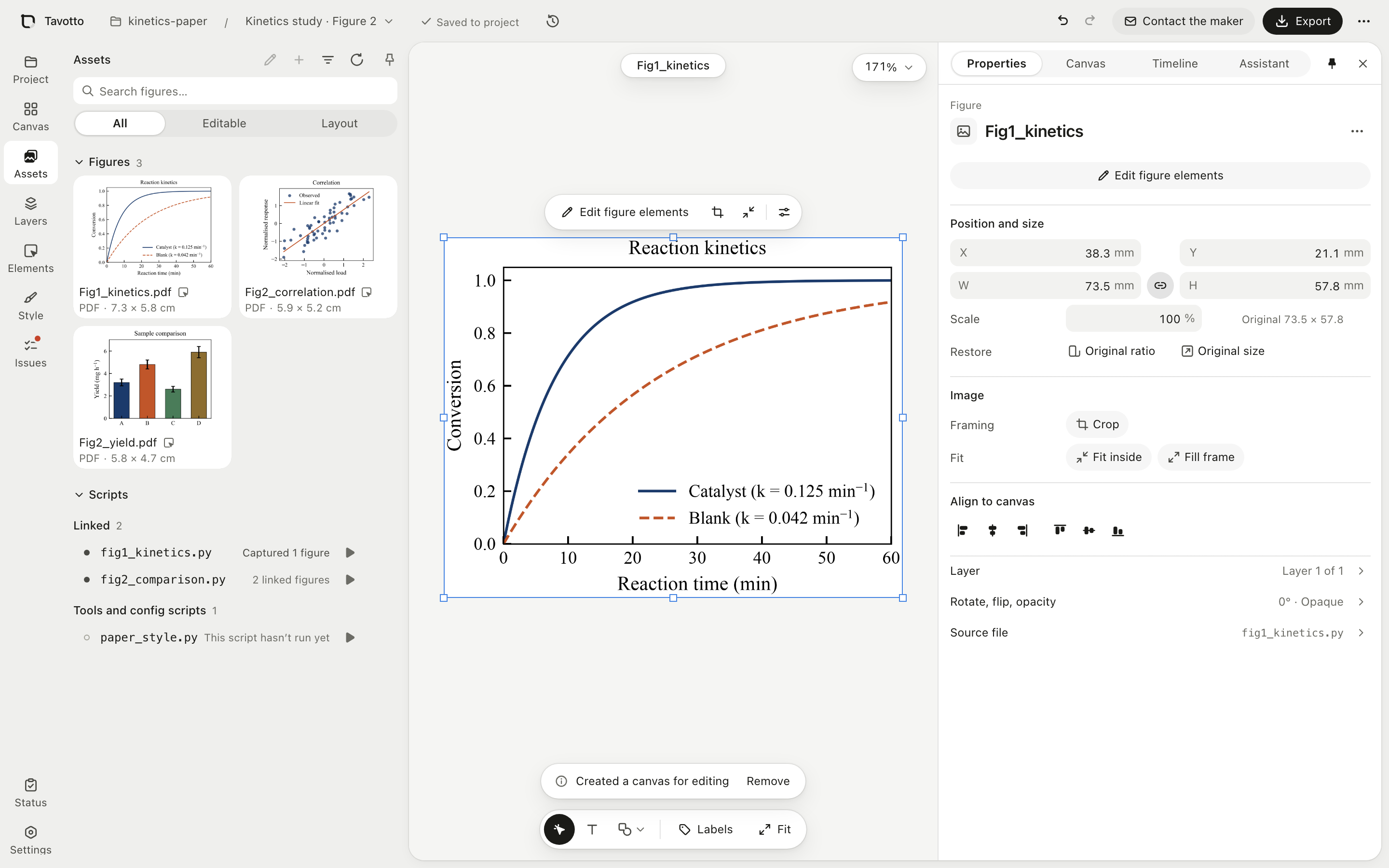Viewport: 1389px width, 868px height.
Task: Add a new asset with plus icon
Action: [299, 60]
